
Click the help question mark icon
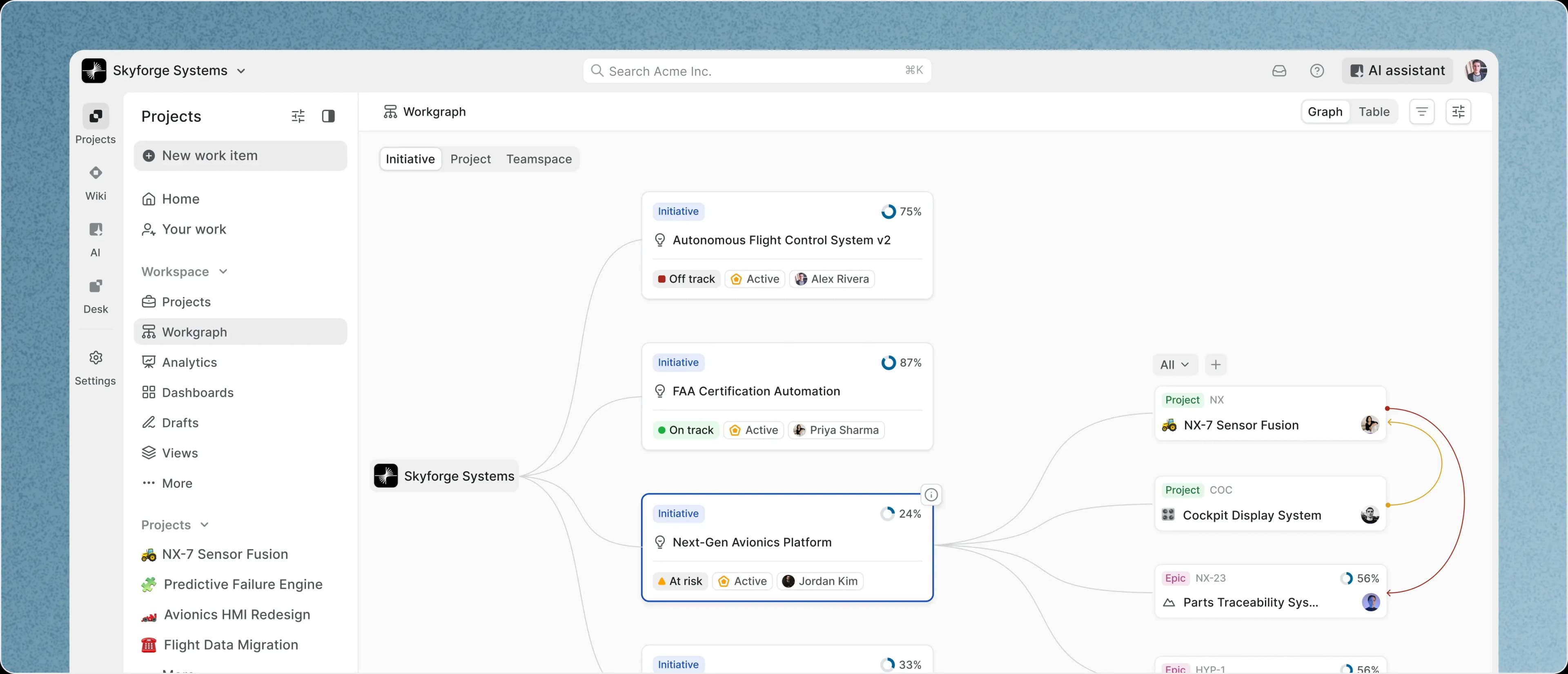pyautogui.click(x=1316, y=71)
